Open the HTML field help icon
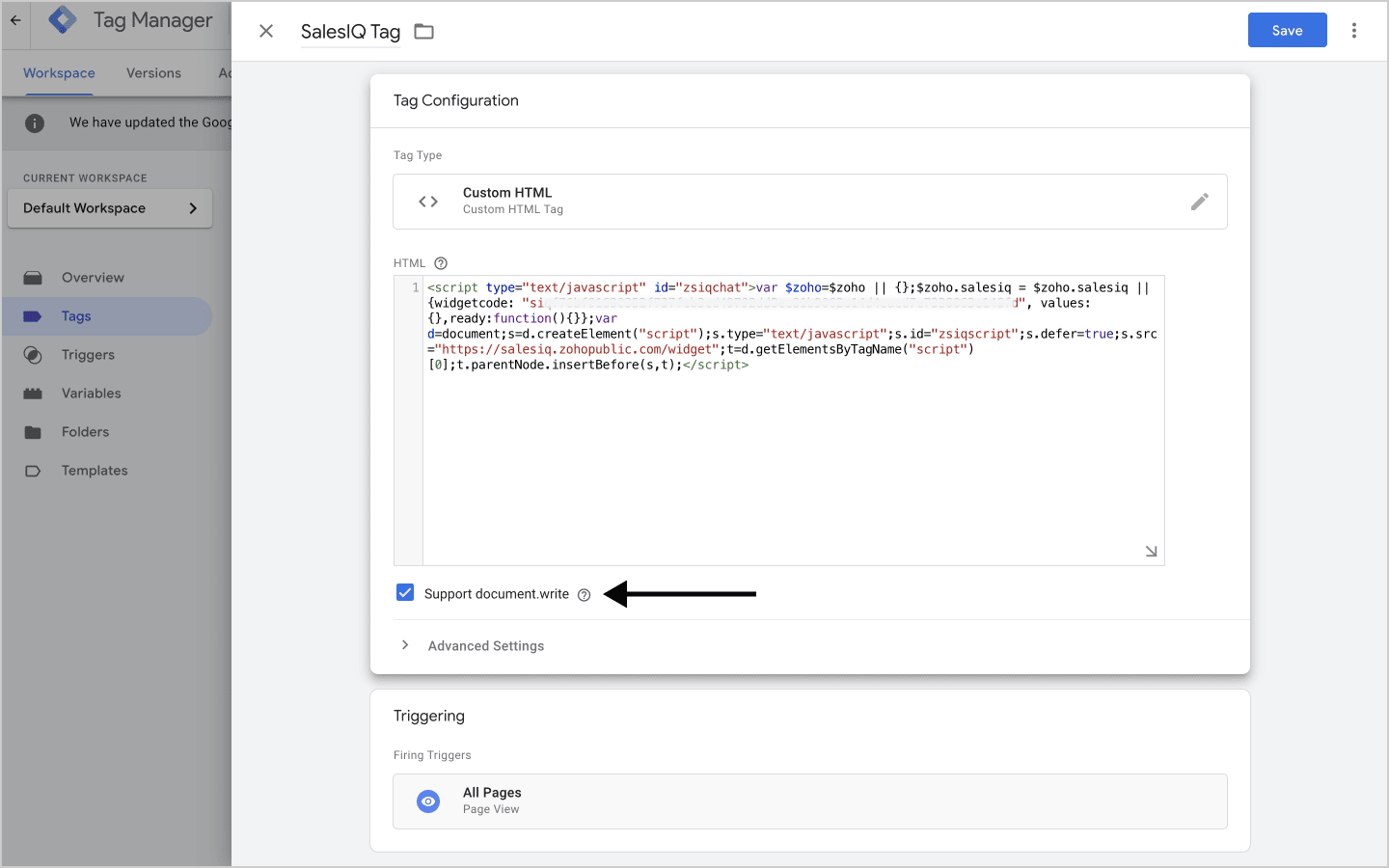The width and height of the screenshot is (1389, 868). 441,263
